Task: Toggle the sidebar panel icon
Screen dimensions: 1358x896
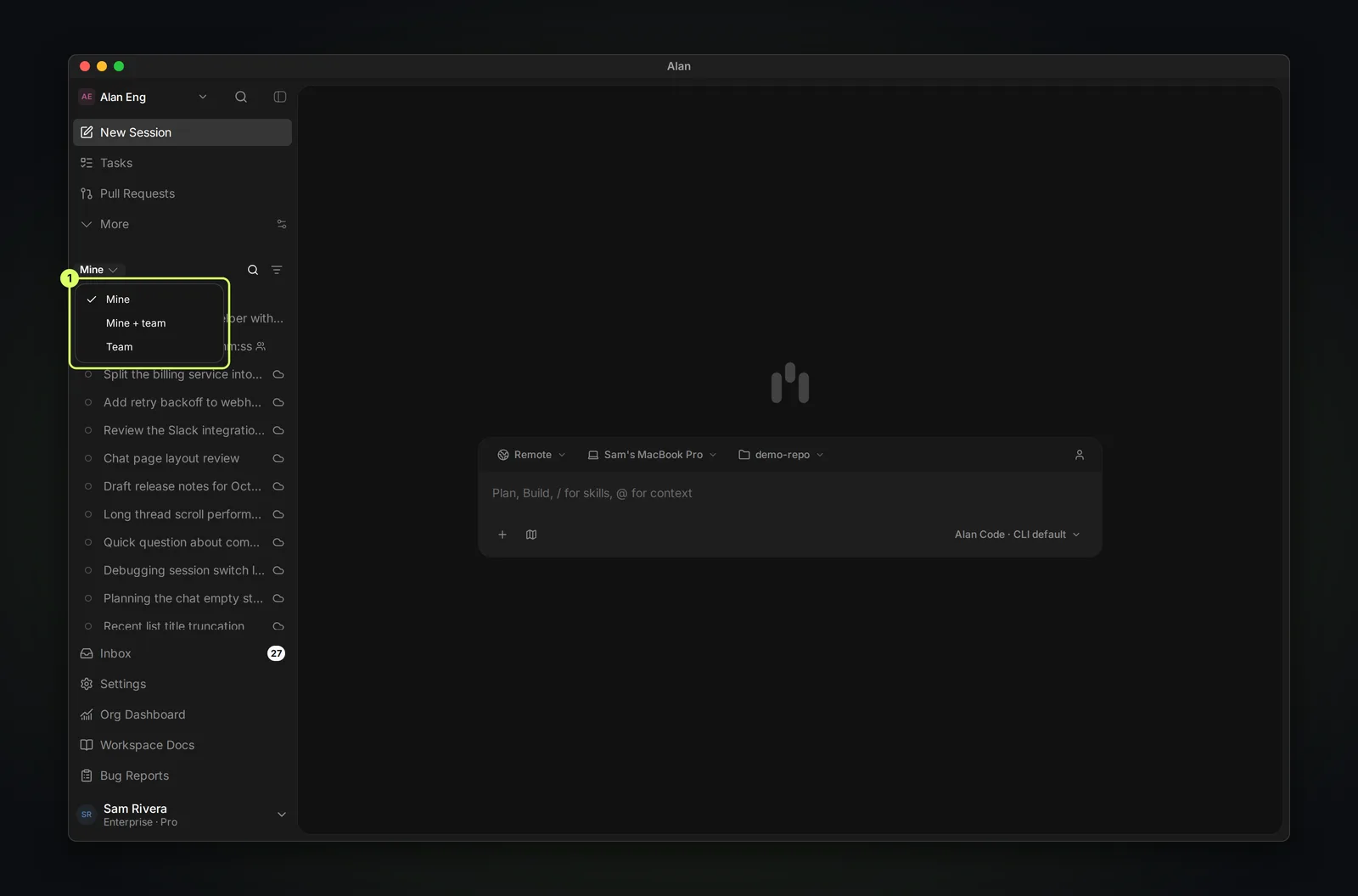Action: (280, 97)
